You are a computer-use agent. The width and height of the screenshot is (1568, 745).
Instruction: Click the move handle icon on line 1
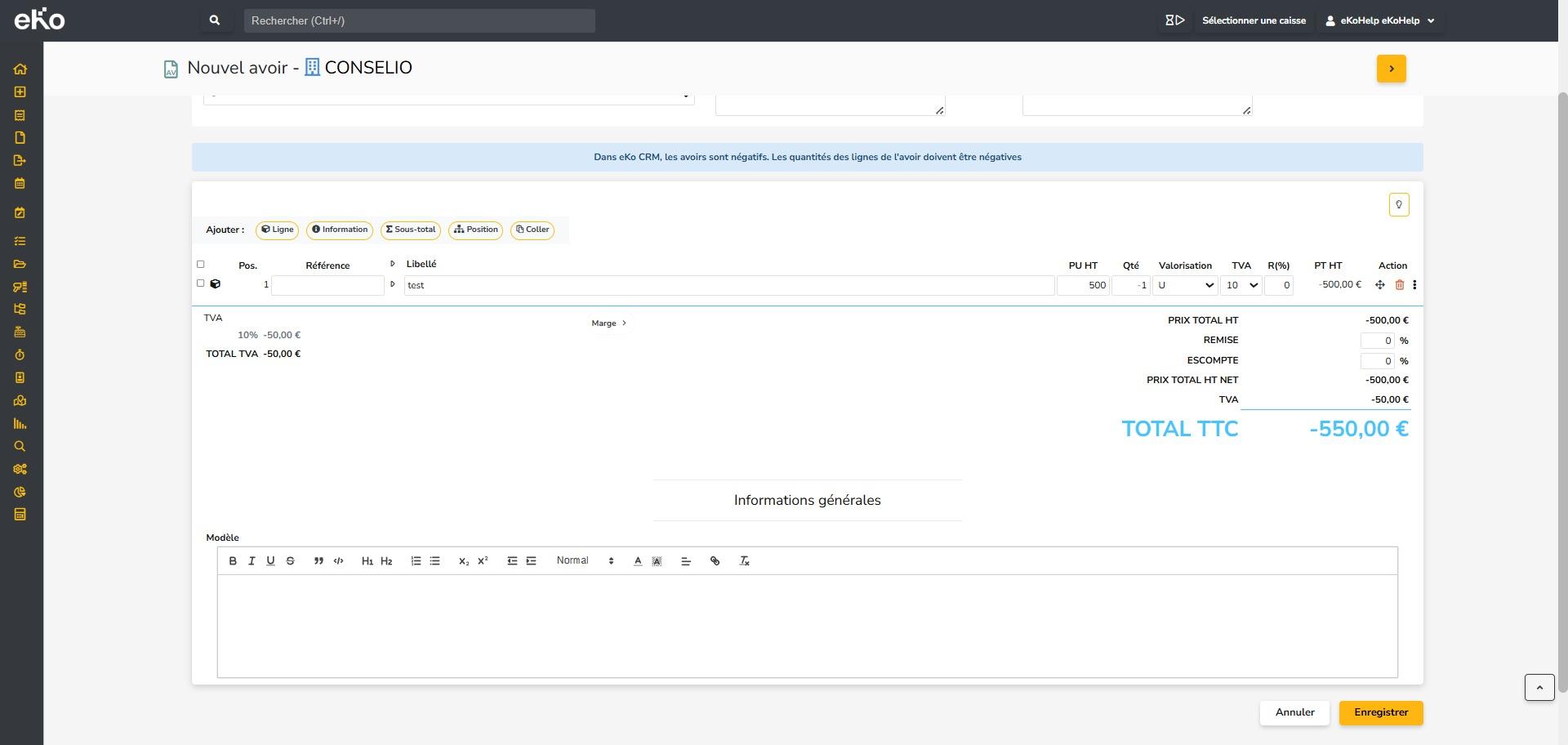click(x=1379, y=285)
